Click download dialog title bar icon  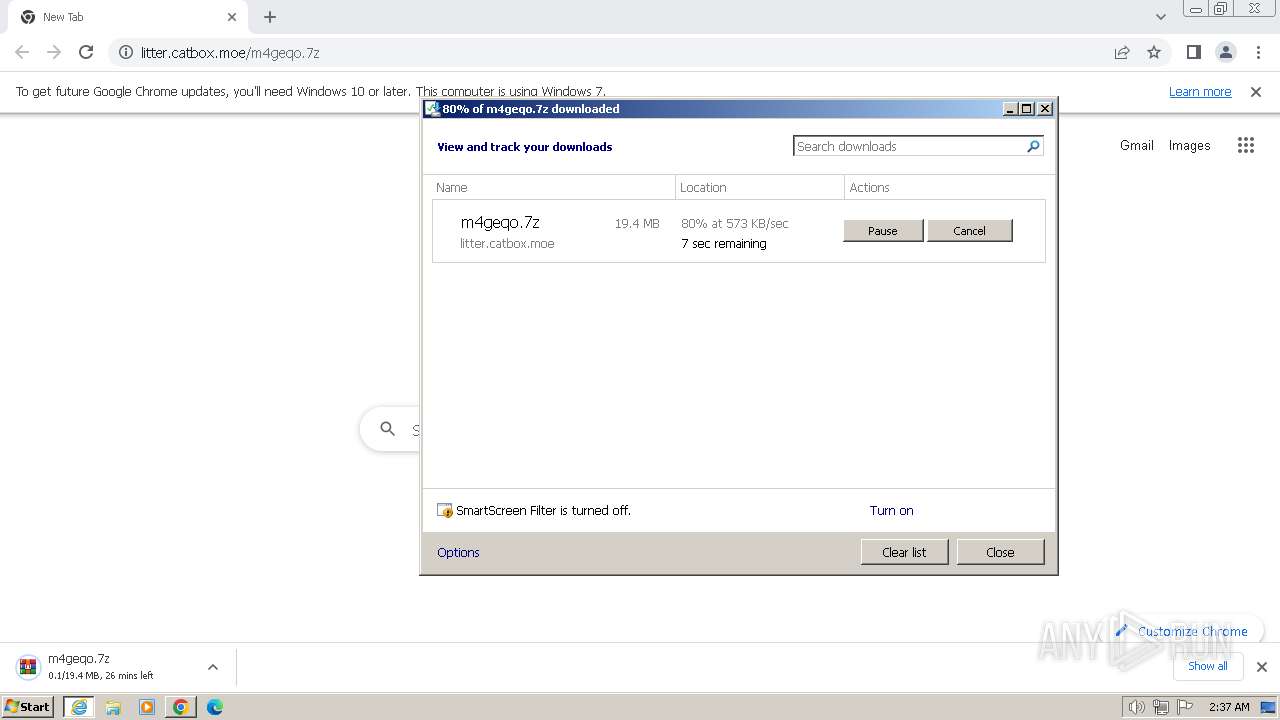pyautogui.click(x=432, y=109)
